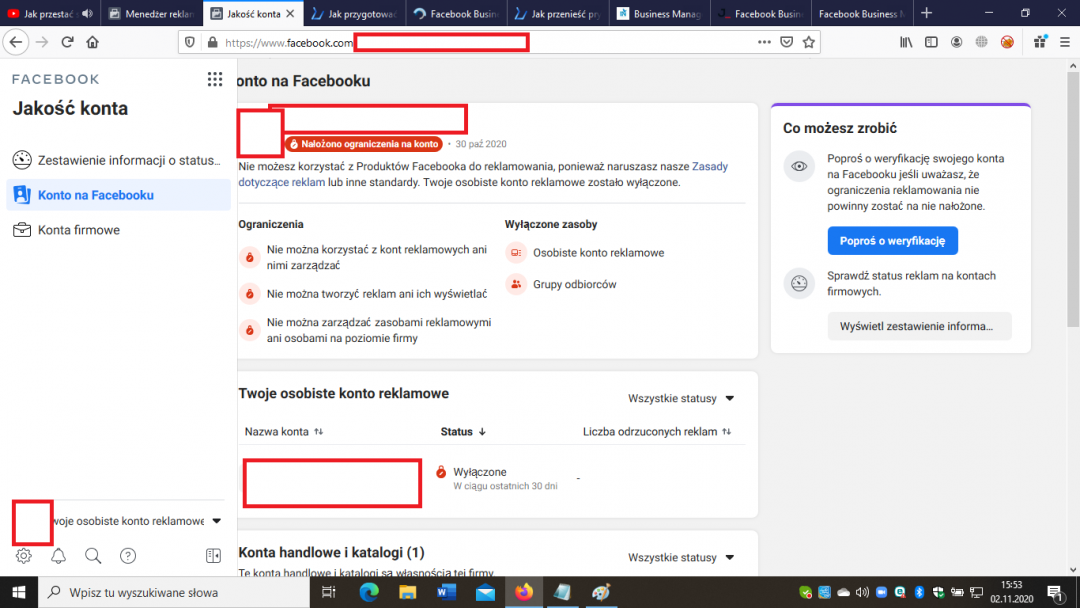
Task: Collapse the left sidebar panel icon
Action: [x=213, y=556]
